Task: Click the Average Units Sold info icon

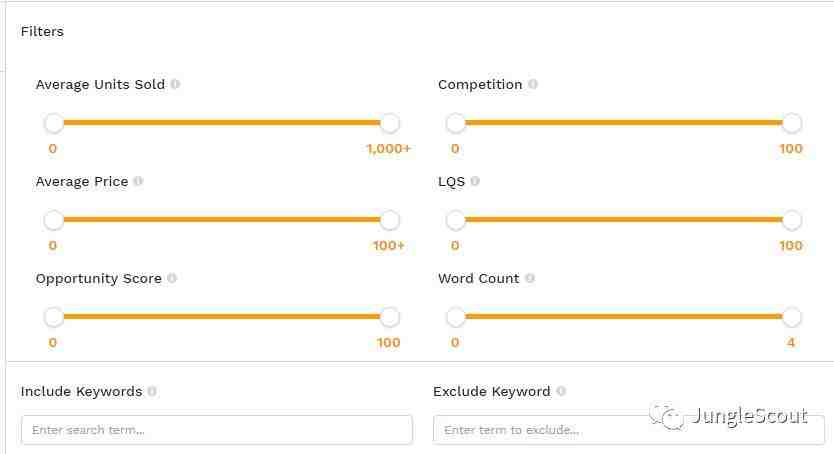Action: [176, 84]
